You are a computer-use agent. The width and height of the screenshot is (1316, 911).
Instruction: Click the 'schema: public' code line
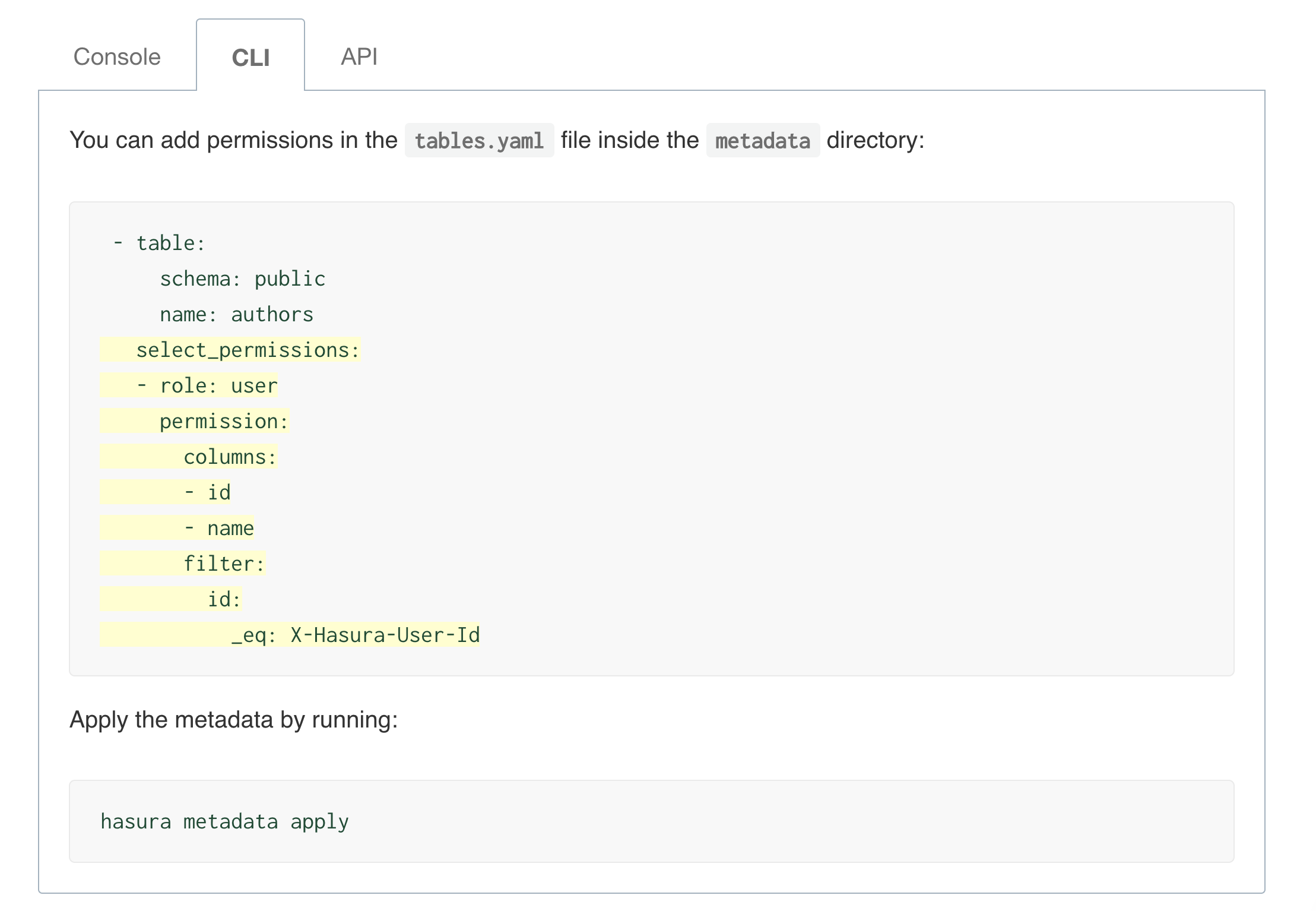pos(243,279)
